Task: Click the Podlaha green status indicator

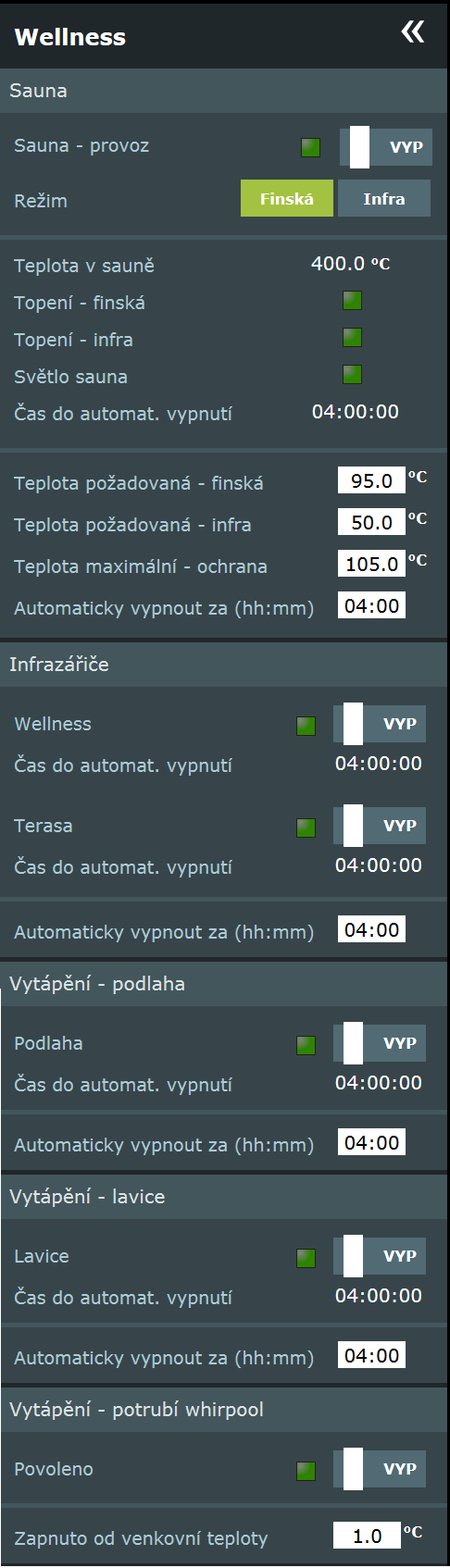Action: tap(306, 1045)
